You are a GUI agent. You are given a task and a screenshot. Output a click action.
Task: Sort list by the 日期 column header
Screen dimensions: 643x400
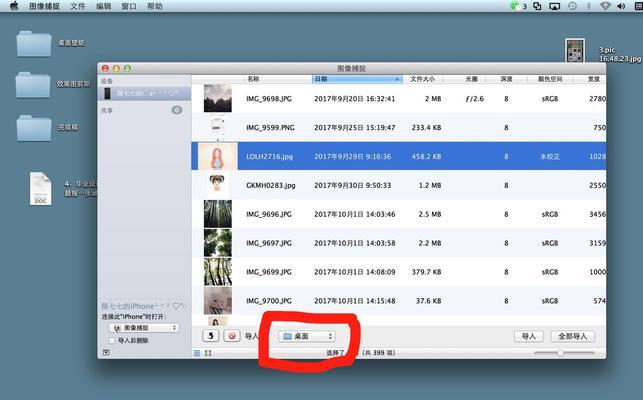point(357,79)
